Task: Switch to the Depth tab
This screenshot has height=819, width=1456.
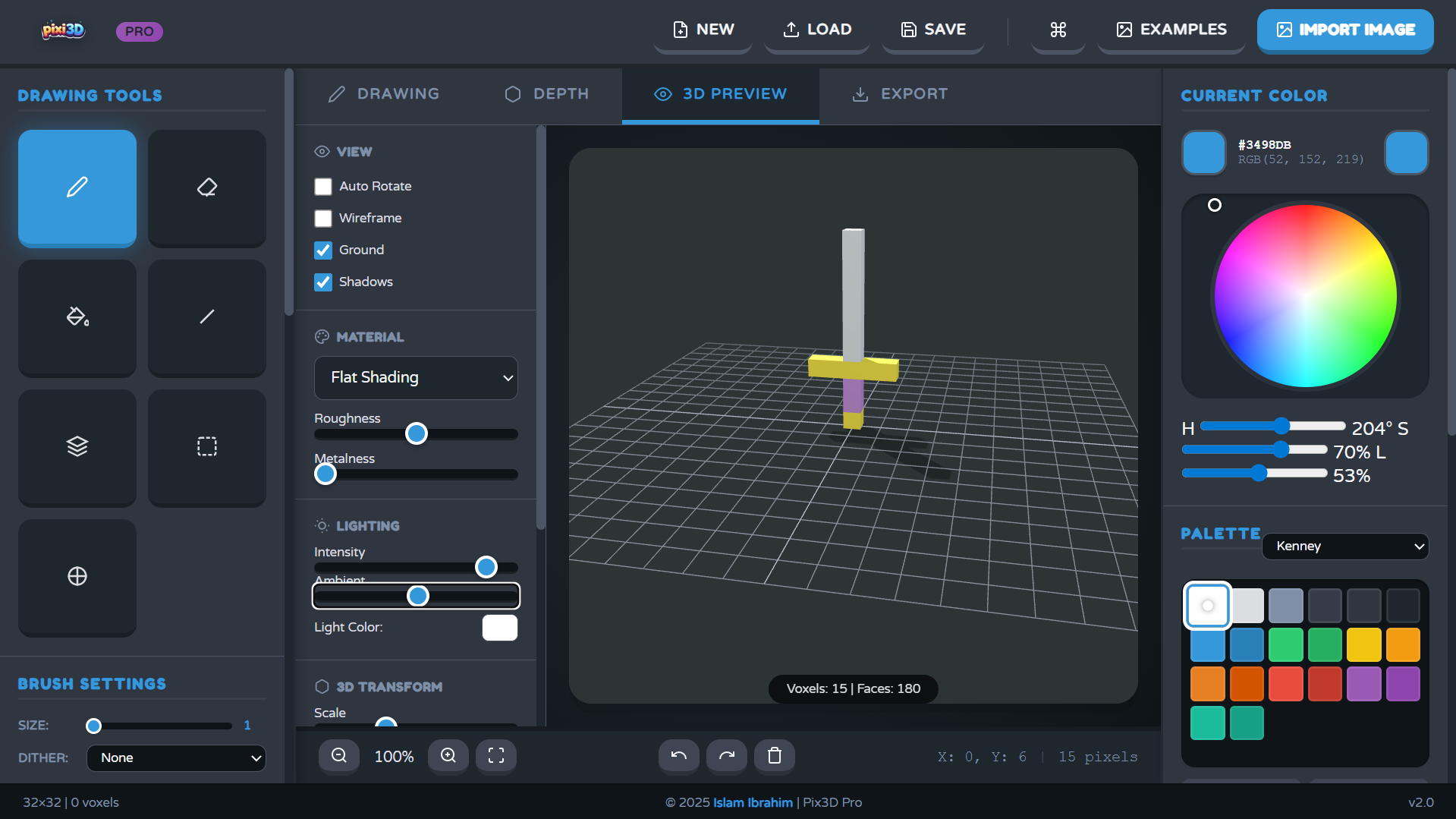Action: 547,94
